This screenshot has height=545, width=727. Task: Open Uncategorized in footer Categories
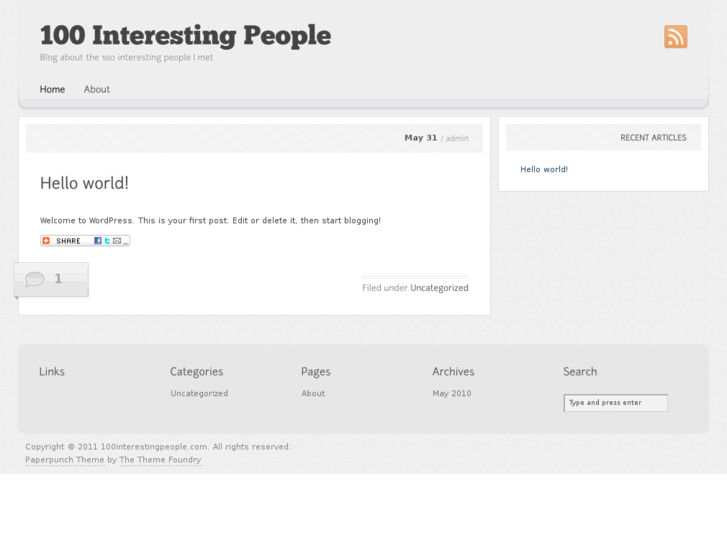(199, 393)
